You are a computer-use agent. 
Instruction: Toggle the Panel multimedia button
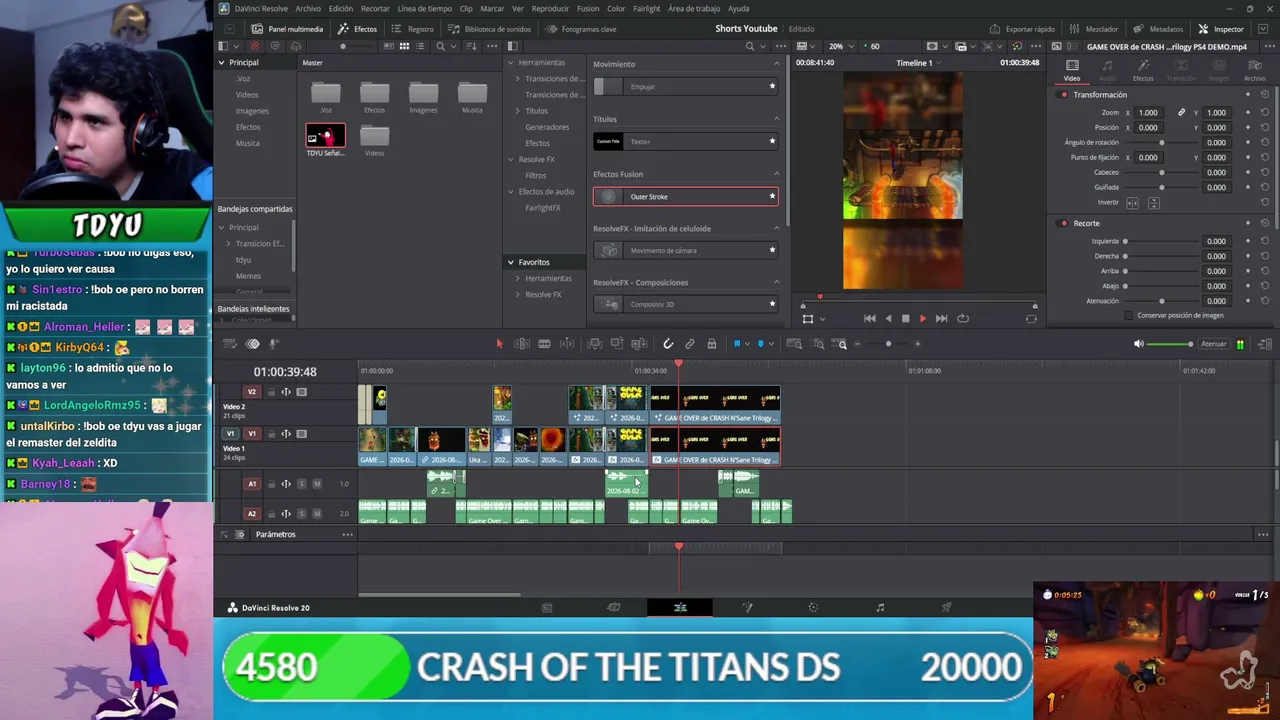point(288,29)
